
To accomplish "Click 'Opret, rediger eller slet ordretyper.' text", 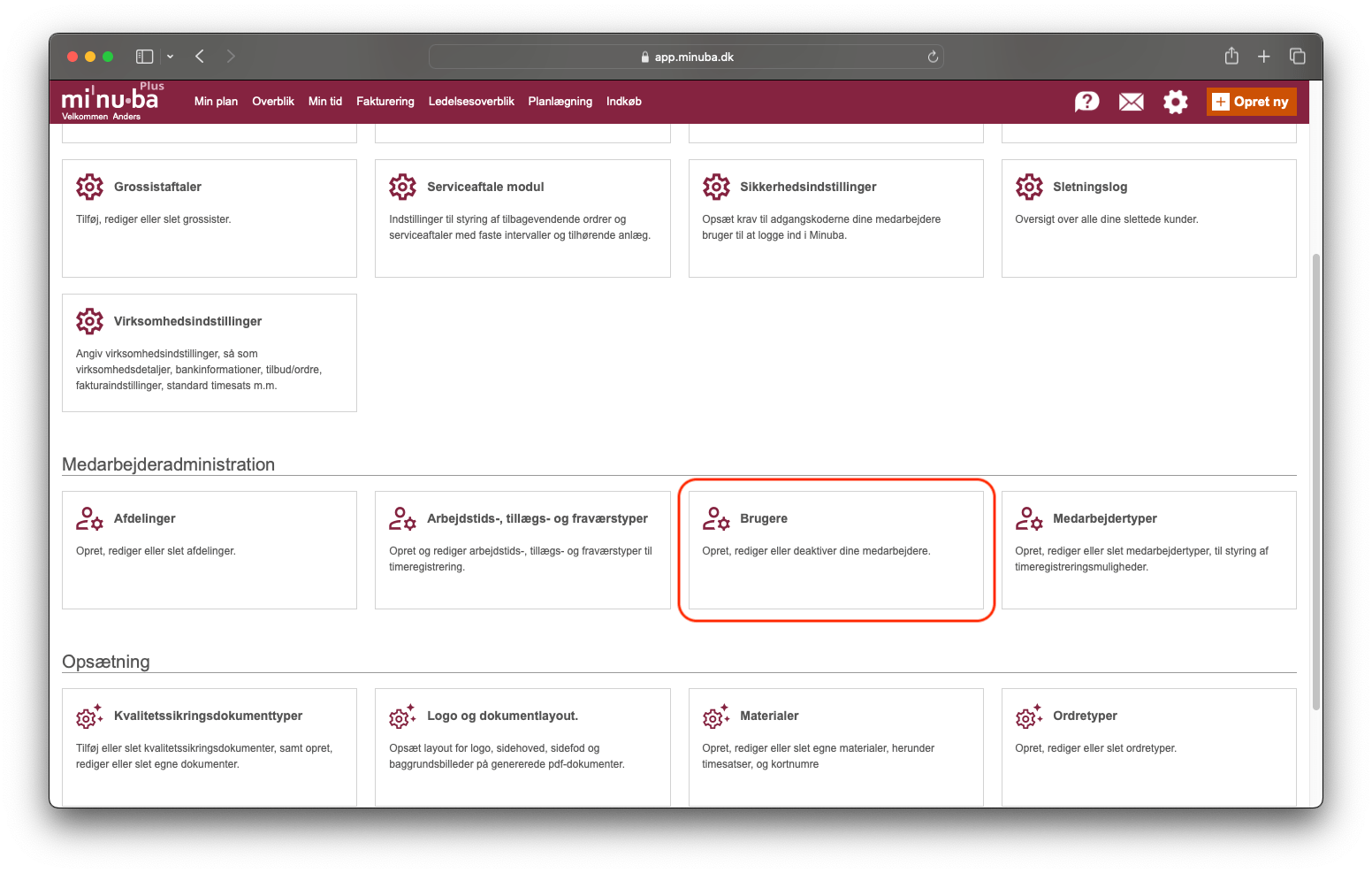I will point(1095,748).
